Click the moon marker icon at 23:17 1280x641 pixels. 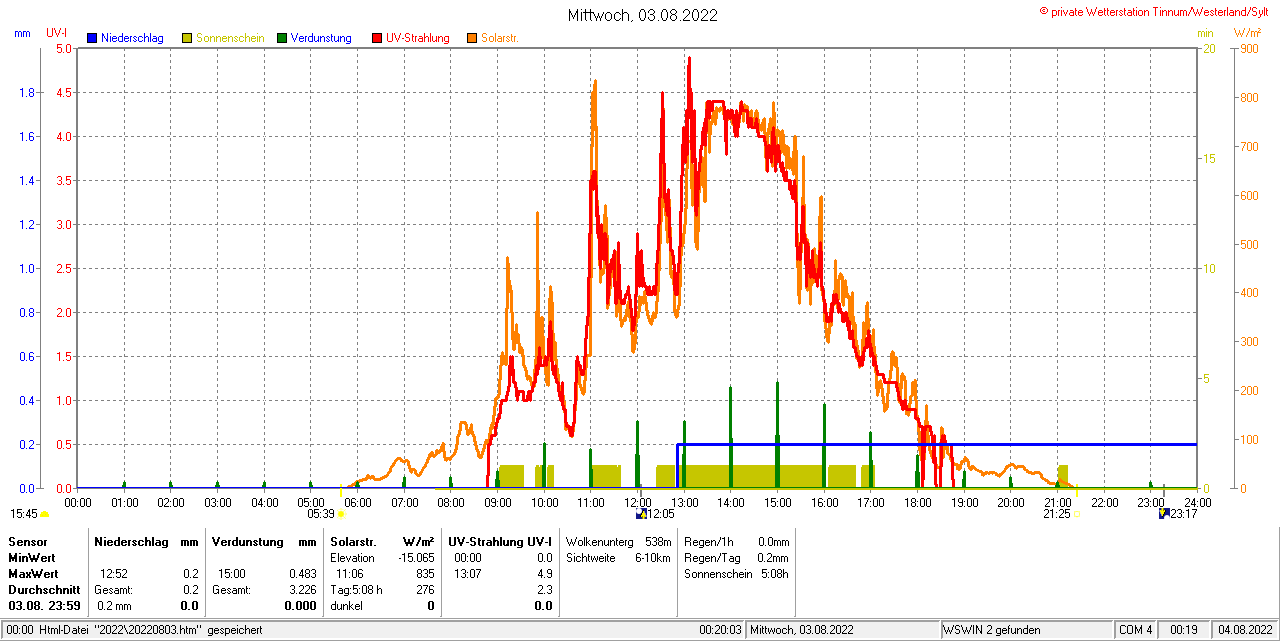(1163, 514)
